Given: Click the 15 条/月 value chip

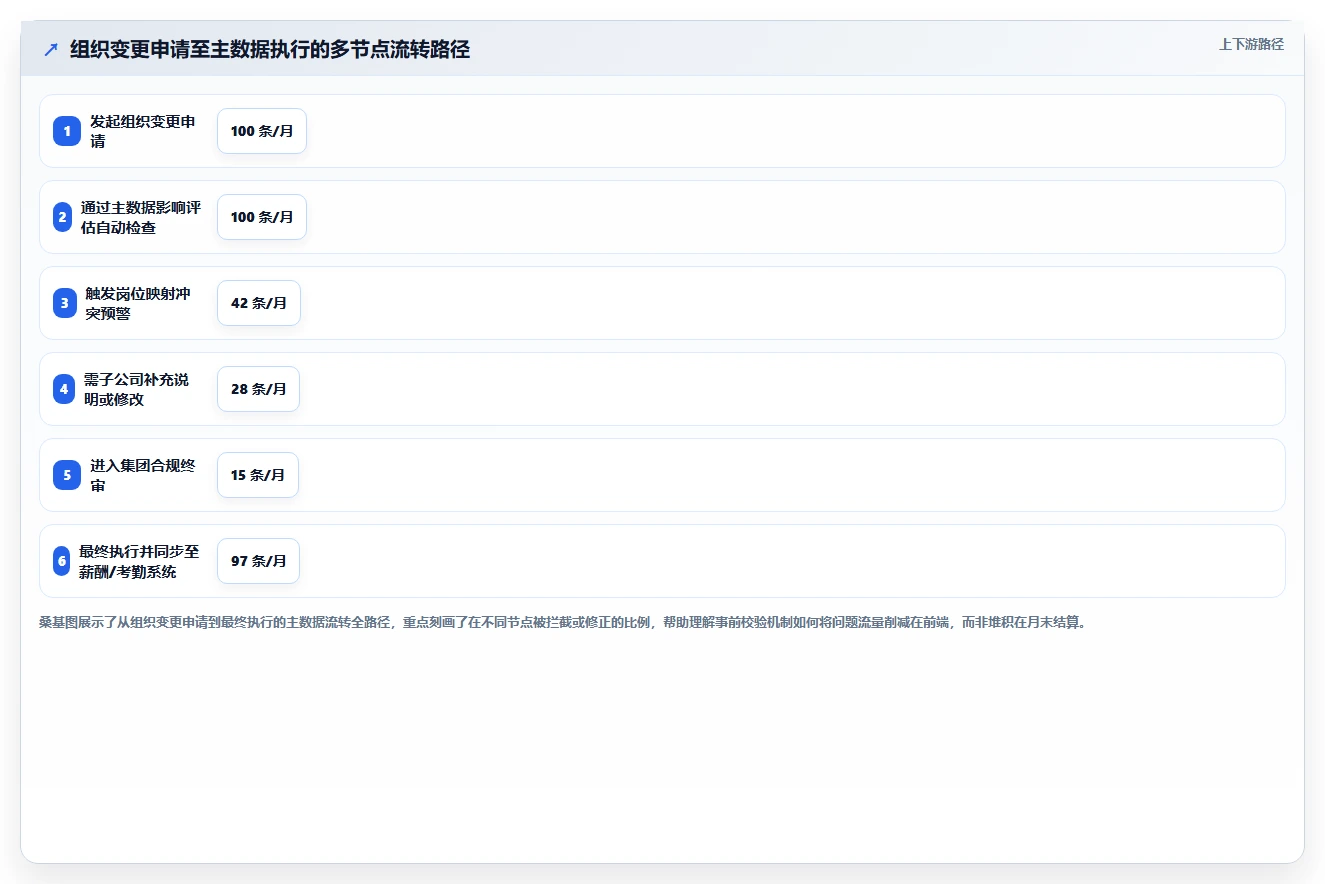Looking at the screenshot, I should tap(258, 475).
